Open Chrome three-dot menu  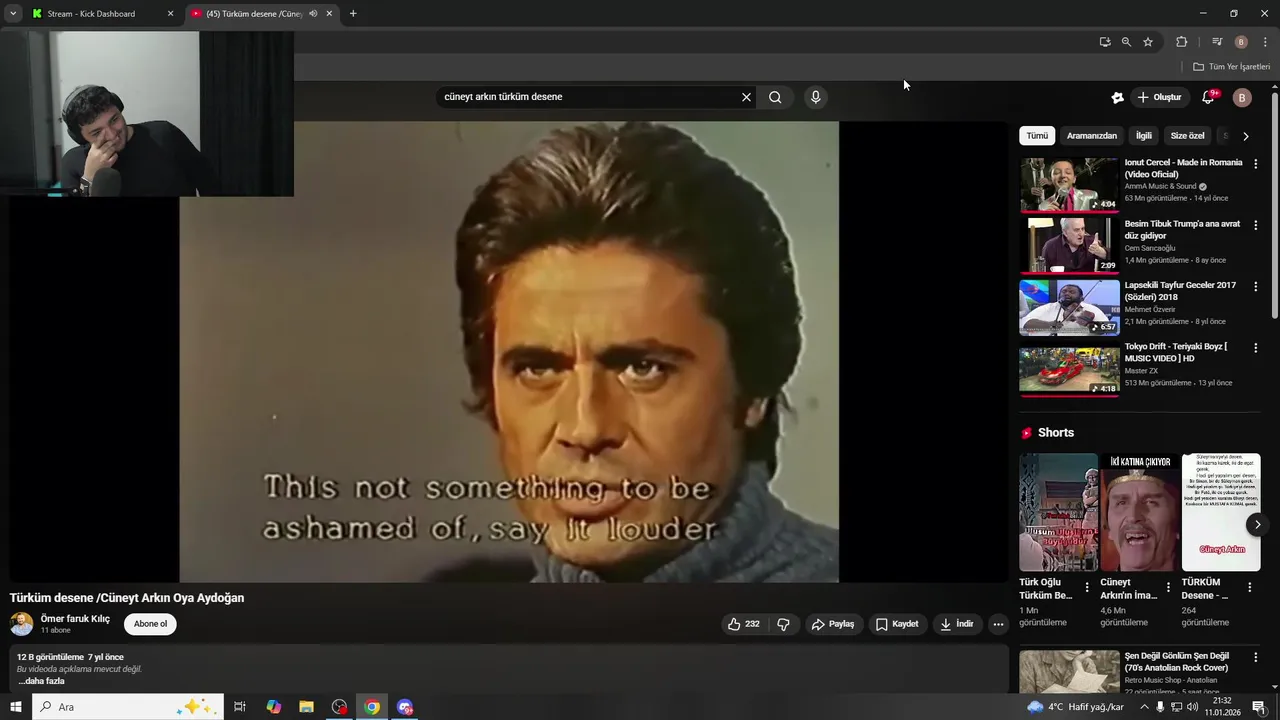point(1265,42)
